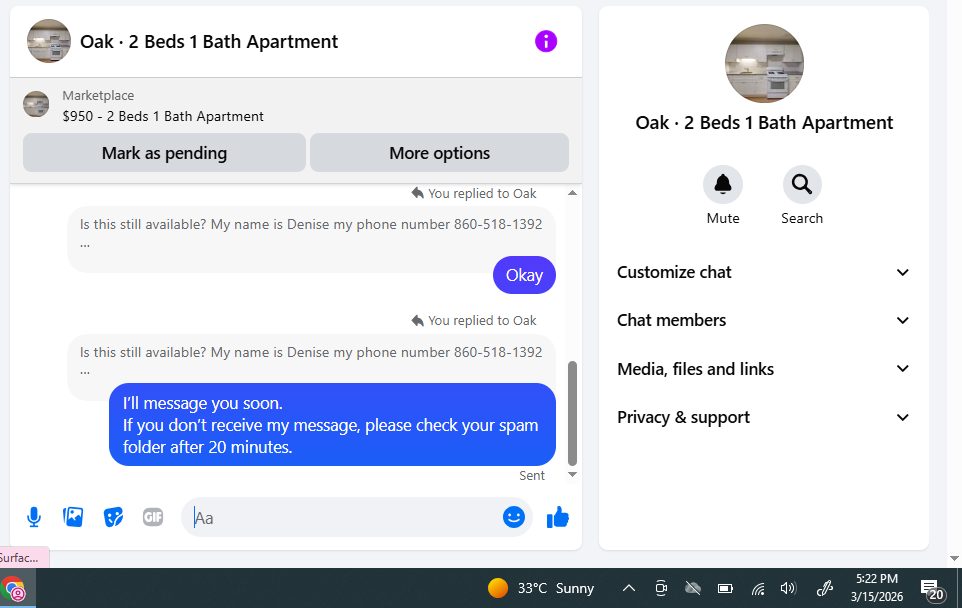This screenshot has height=608, width=962.
Task: Open notification center with 20 badge
Action: click(932, 590)
